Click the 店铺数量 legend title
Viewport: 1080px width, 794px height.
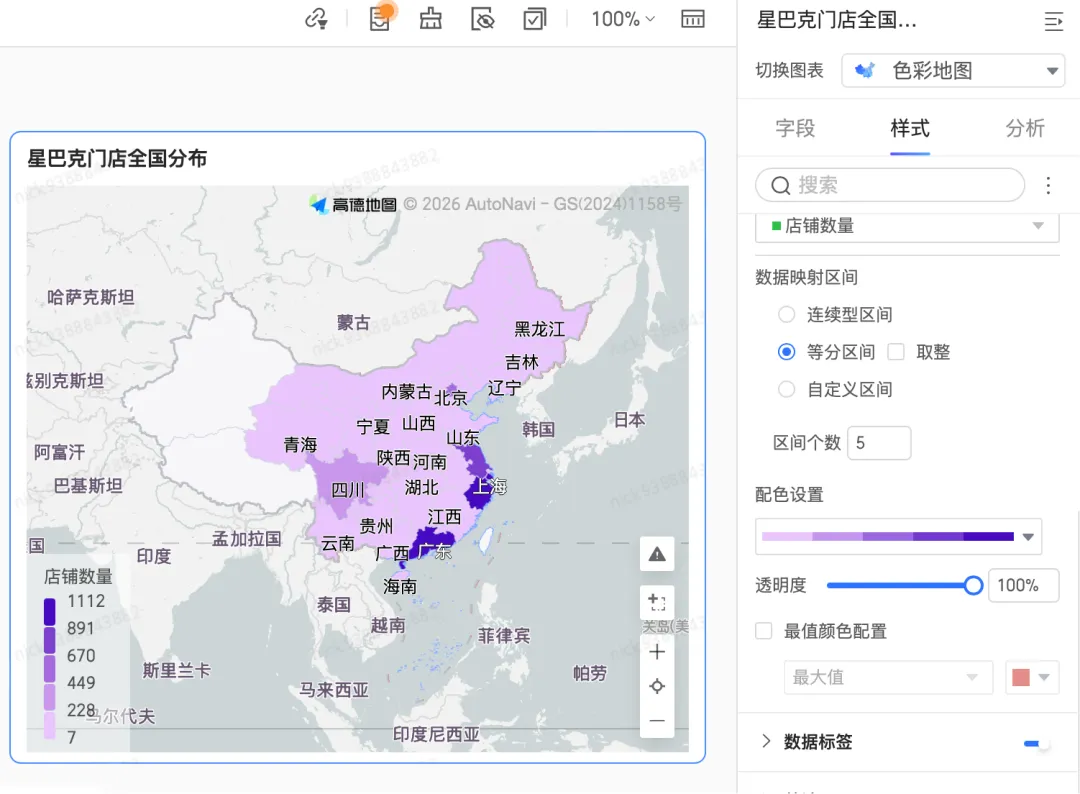[78, 576]
